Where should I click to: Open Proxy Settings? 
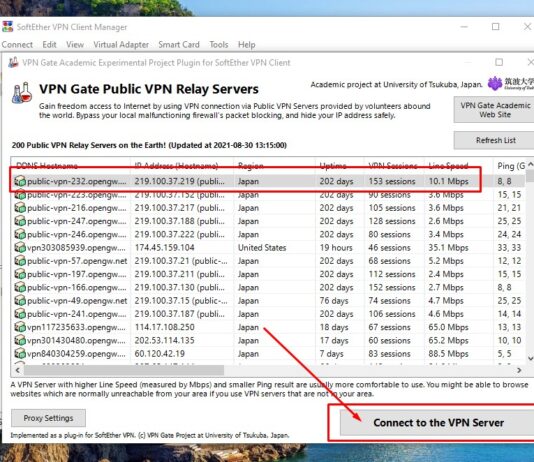point(48,418)
